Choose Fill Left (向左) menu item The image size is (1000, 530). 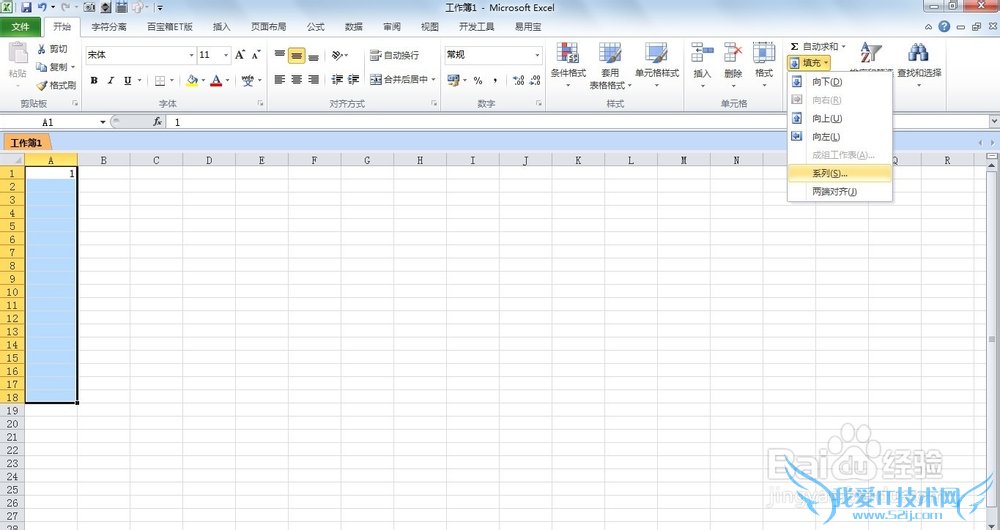tap(840, 136)
